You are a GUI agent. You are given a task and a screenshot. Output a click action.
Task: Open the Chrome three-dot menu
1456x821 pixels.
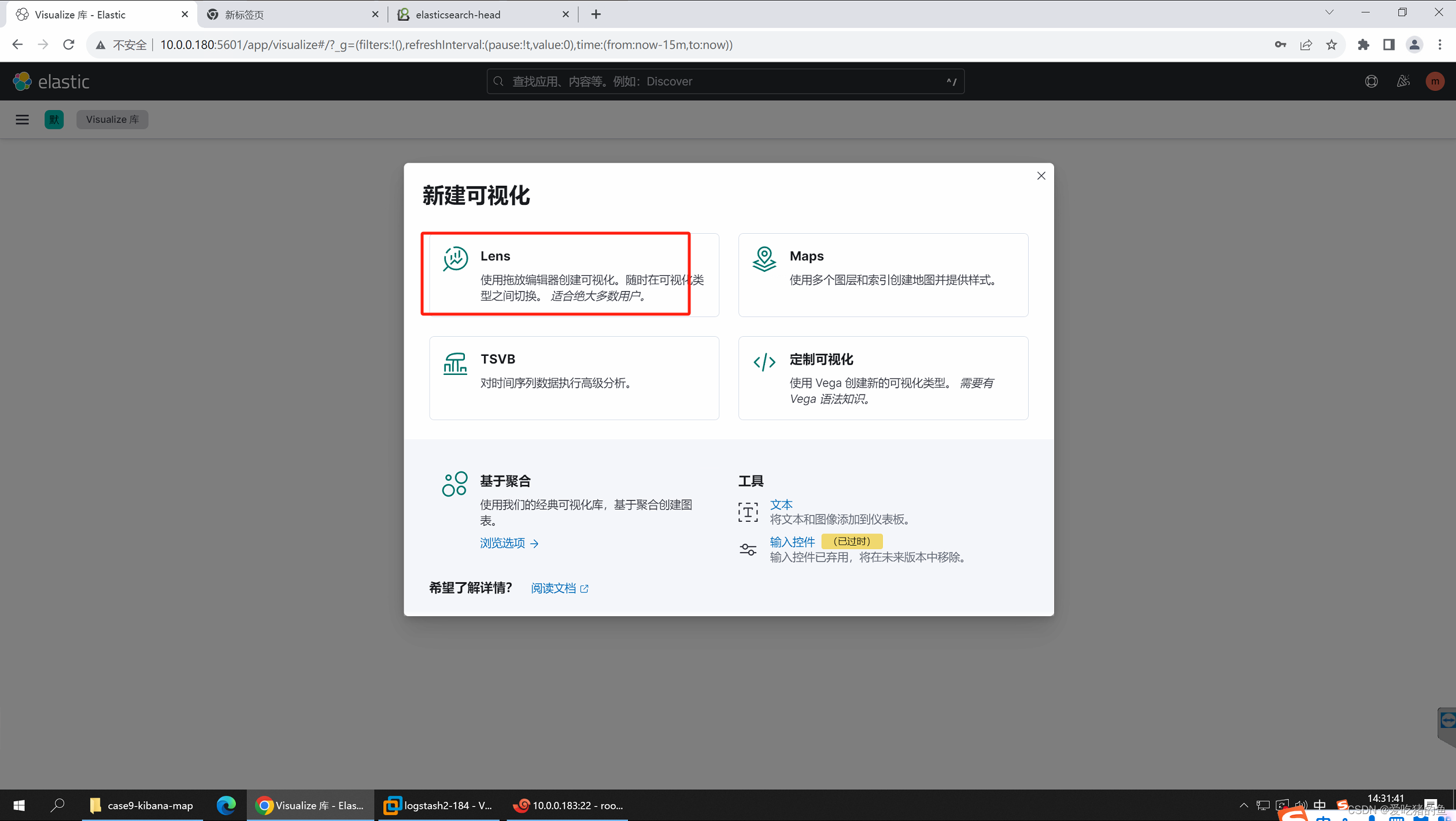click(x=1440, y=45)
